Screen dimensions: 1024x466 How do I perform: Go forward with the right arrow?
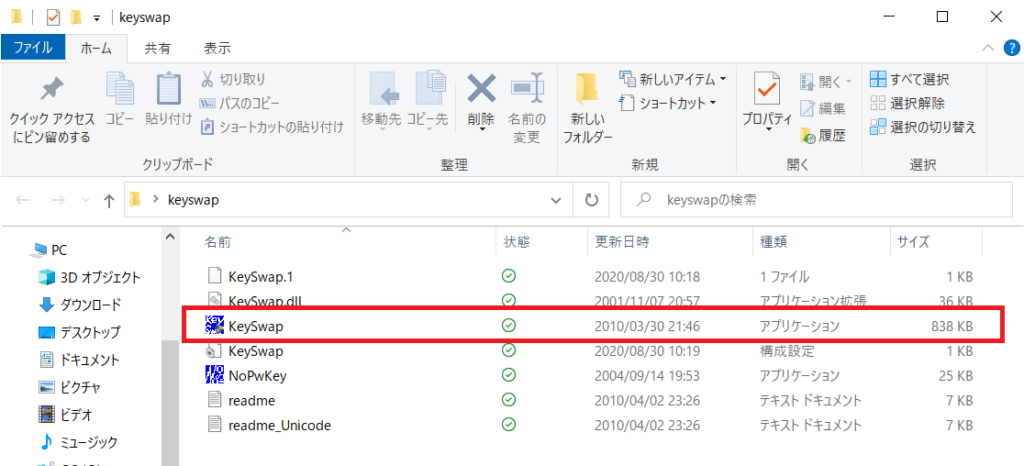tap(58, 200)
